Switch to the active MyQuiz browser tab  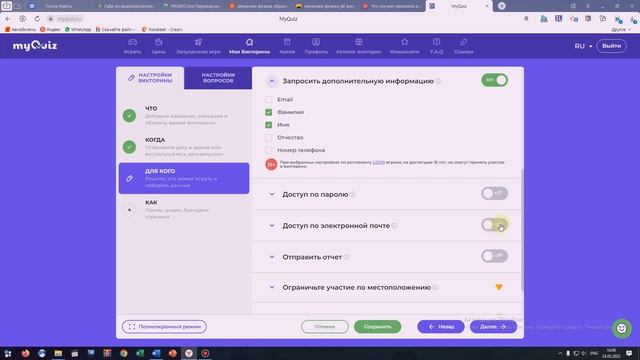(458, 6)
